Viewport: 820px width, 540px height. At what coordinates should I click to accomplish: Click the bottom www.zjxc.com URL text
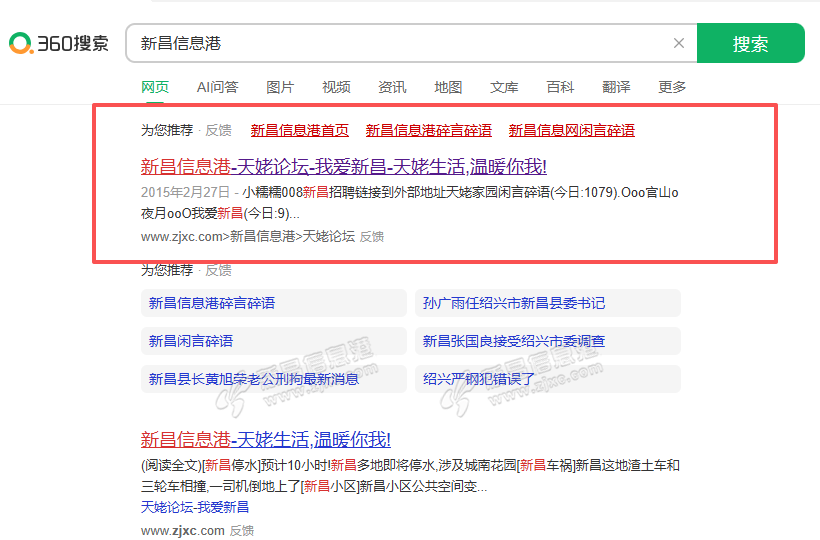183,531
